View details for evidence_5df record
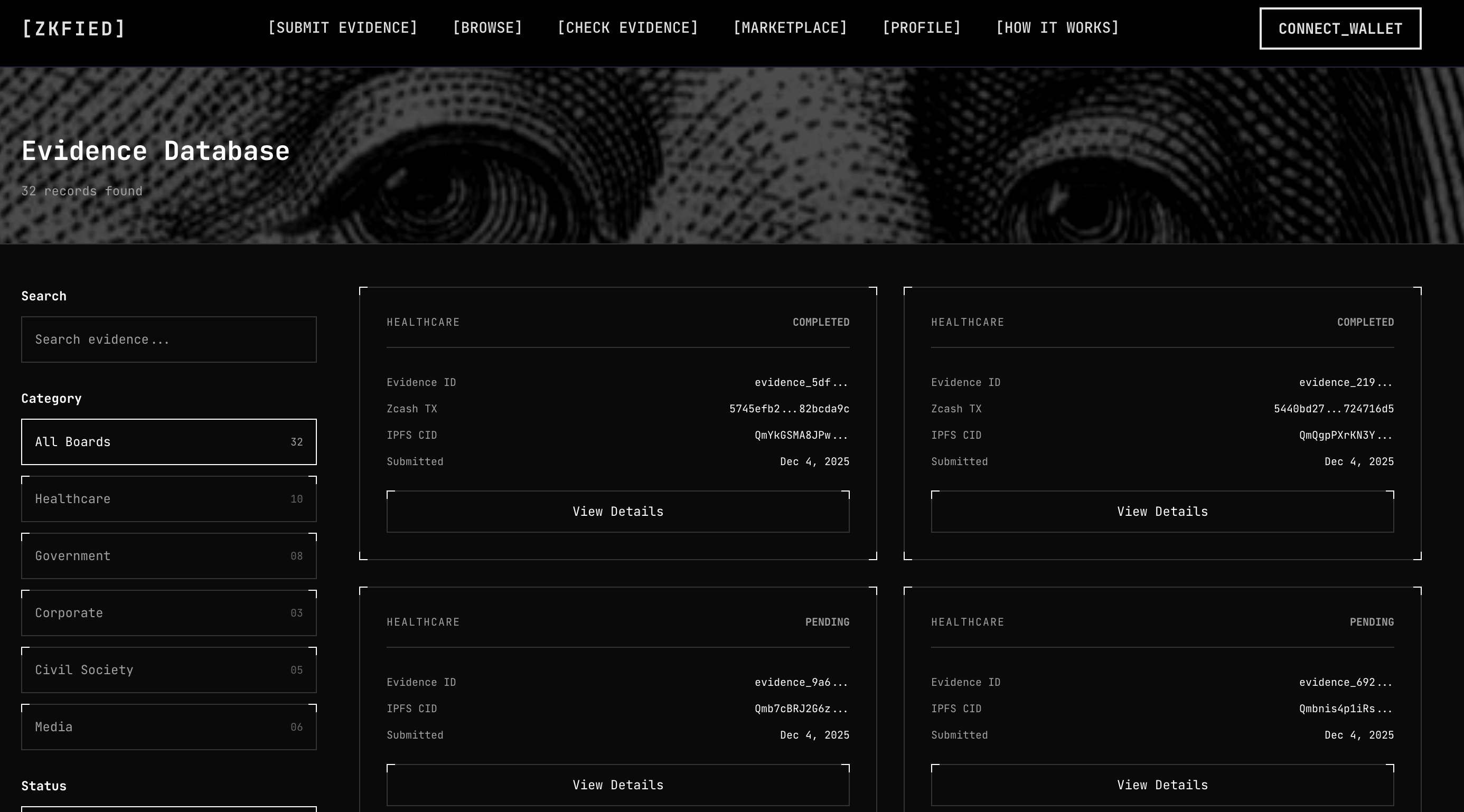Image resolution: width=1464 pixels, height=812 pixels. click(x=618, y=512)
